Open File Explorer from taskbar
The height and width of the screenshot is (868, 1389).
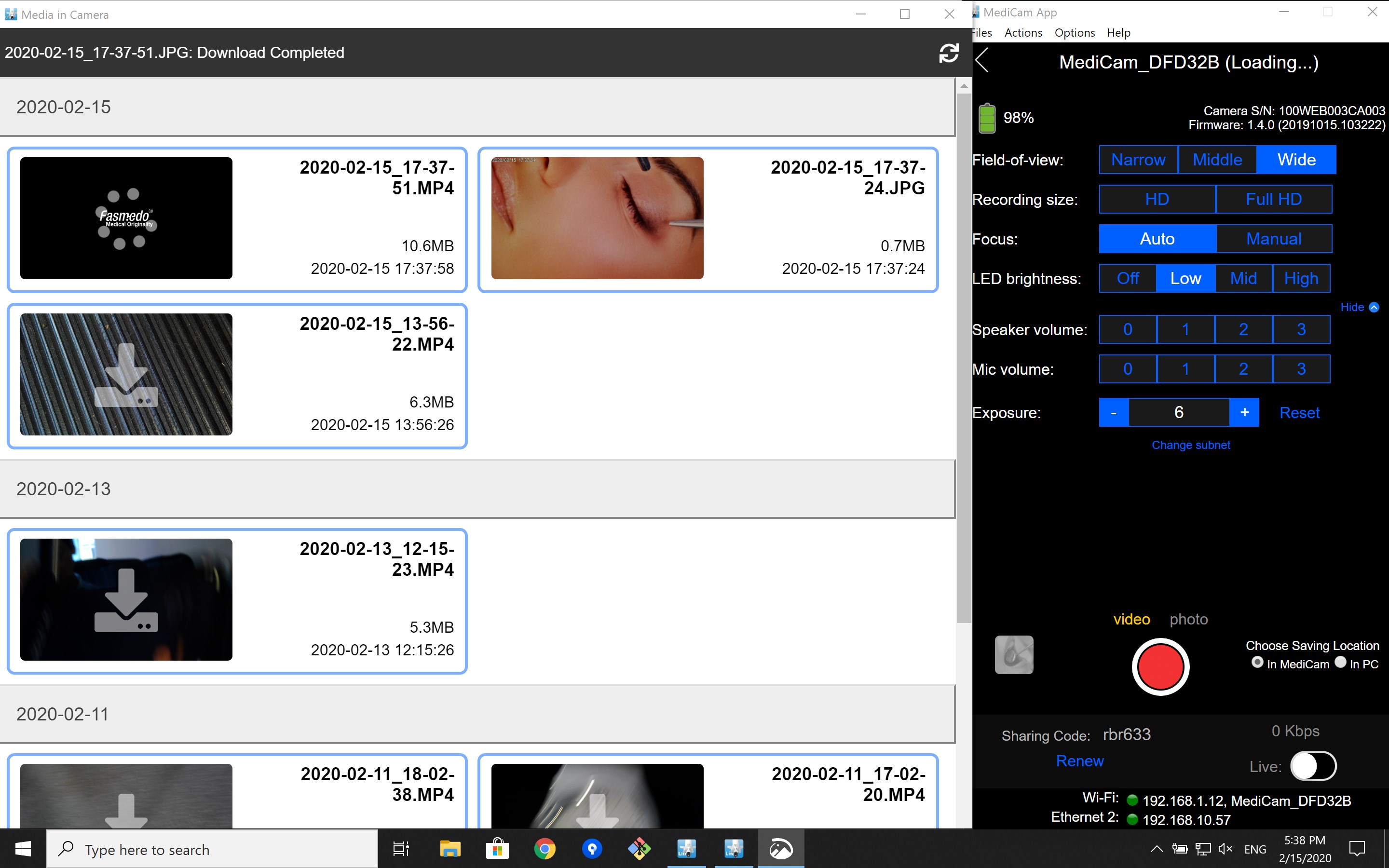(x=450, y=849)
